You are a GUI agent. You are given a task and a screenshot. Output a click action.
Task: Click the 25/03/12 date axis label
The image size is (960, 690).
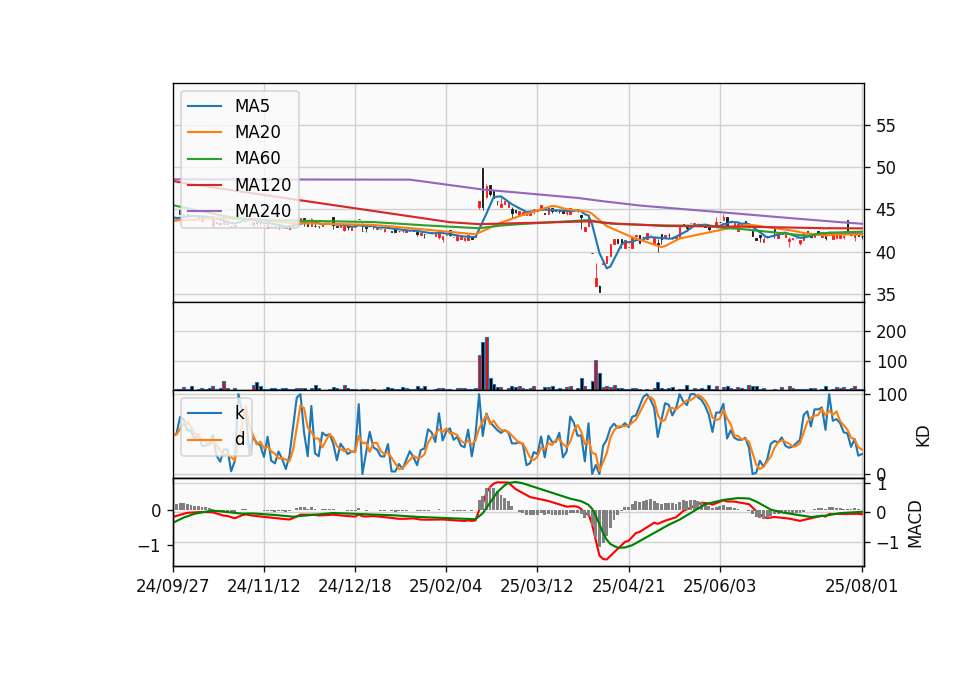537,587
